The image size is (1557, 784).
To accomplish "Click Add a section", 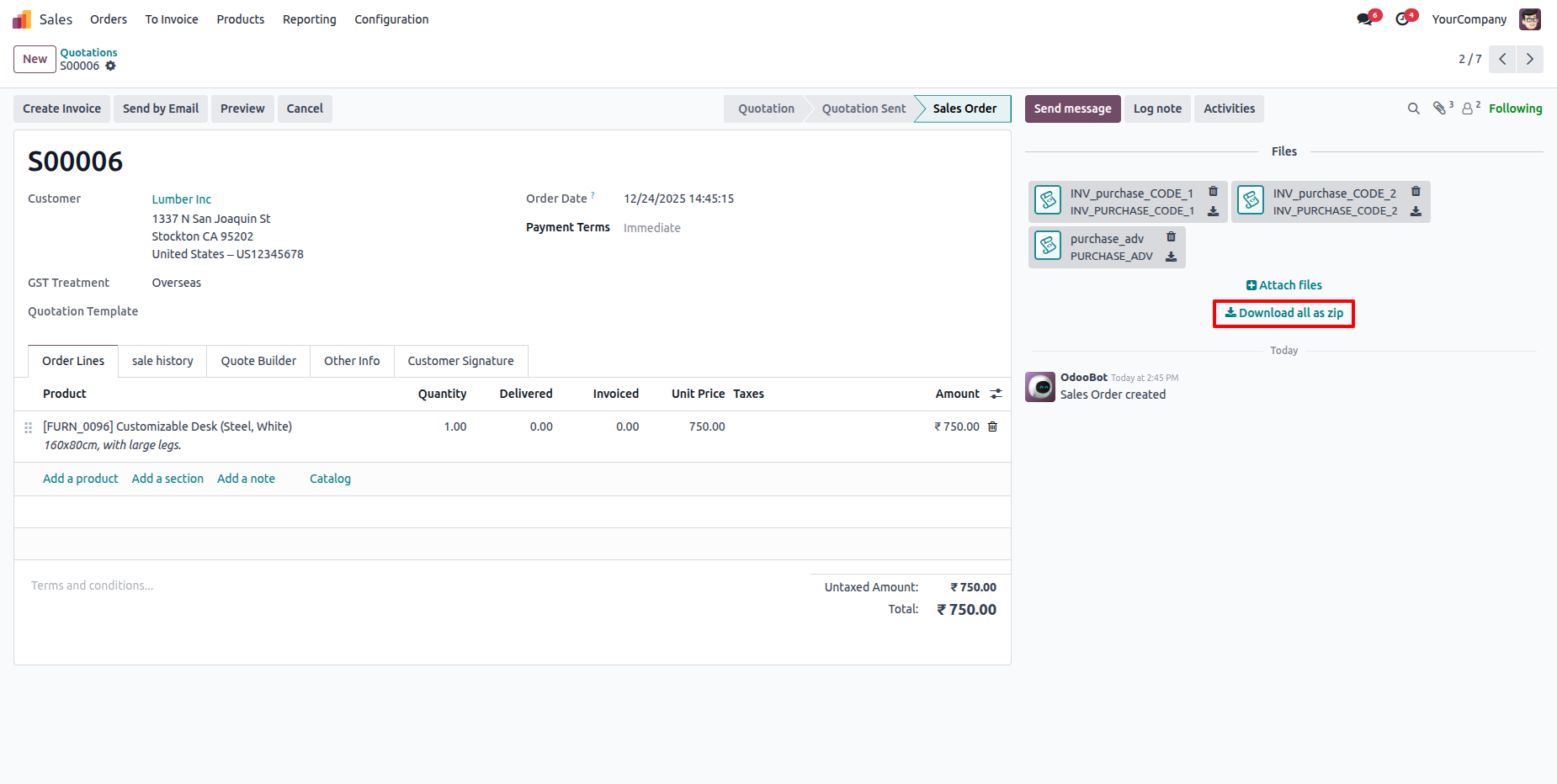I will pos(167,479).
